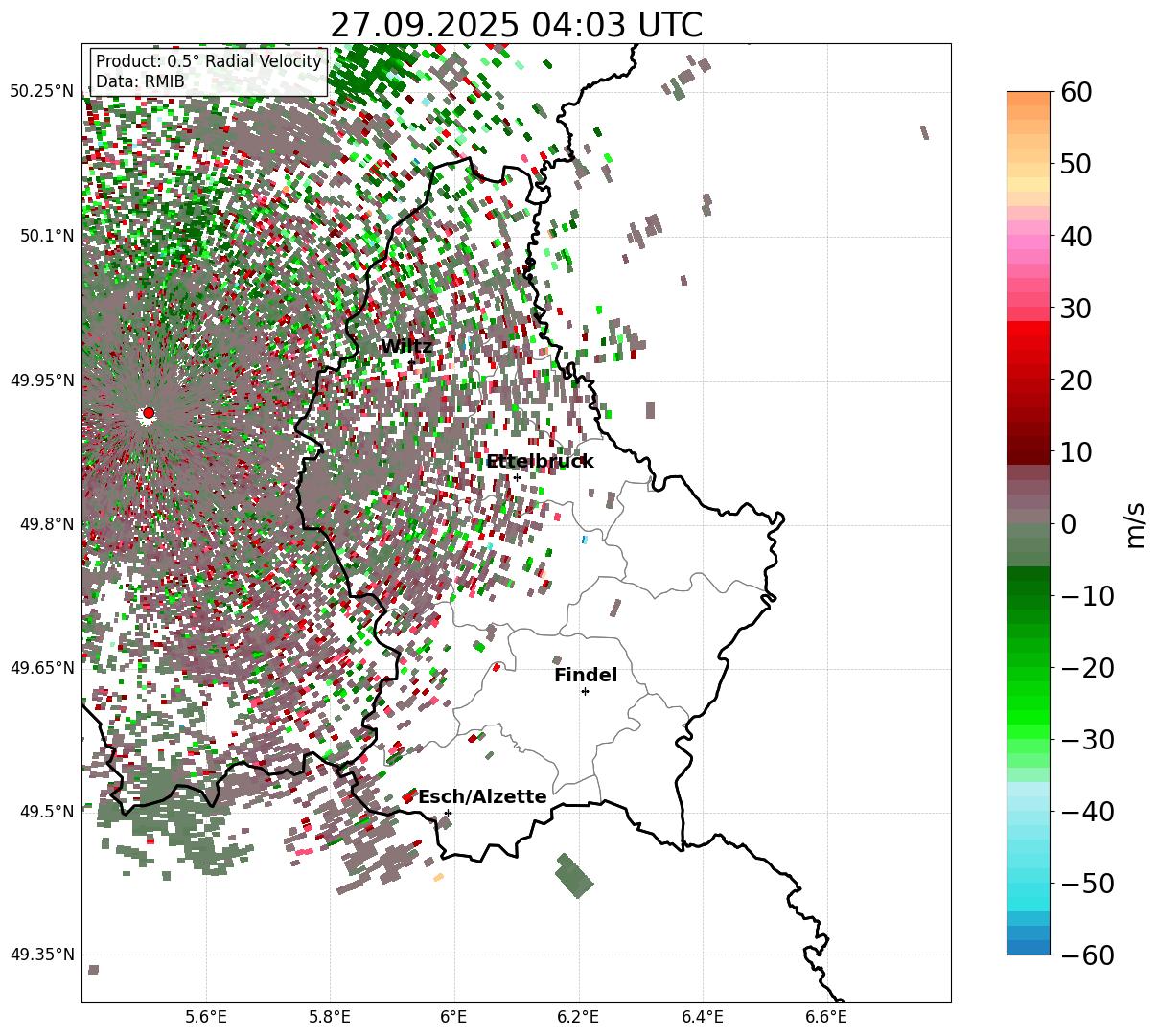The image size is (1157, 1036).
Task: Click the 'Data: RMIB' label
Action: point(140,81)
